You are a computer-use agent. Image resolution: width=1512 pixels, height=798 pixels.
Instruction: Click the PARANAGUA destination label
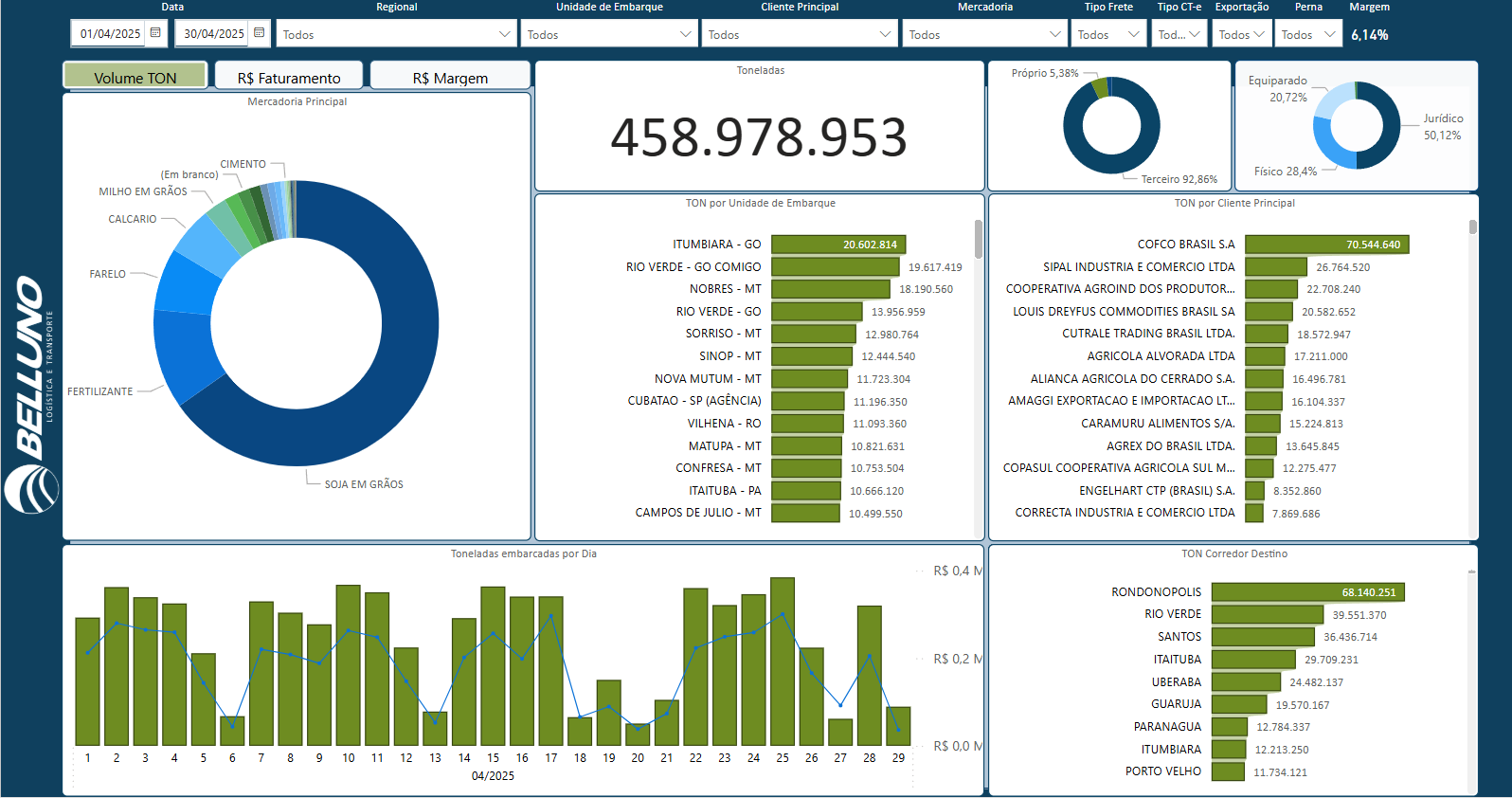pyautogui.click(x=1167, y=727)
